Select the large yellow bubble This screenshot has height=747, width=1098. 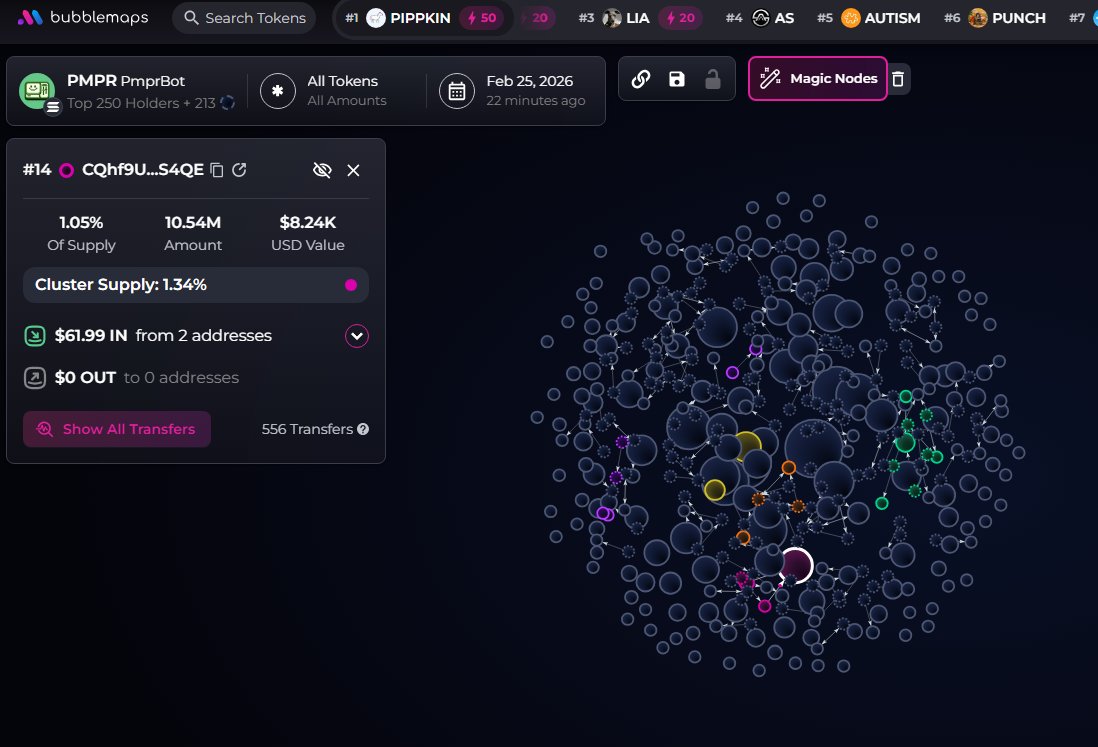click(747, 446)
